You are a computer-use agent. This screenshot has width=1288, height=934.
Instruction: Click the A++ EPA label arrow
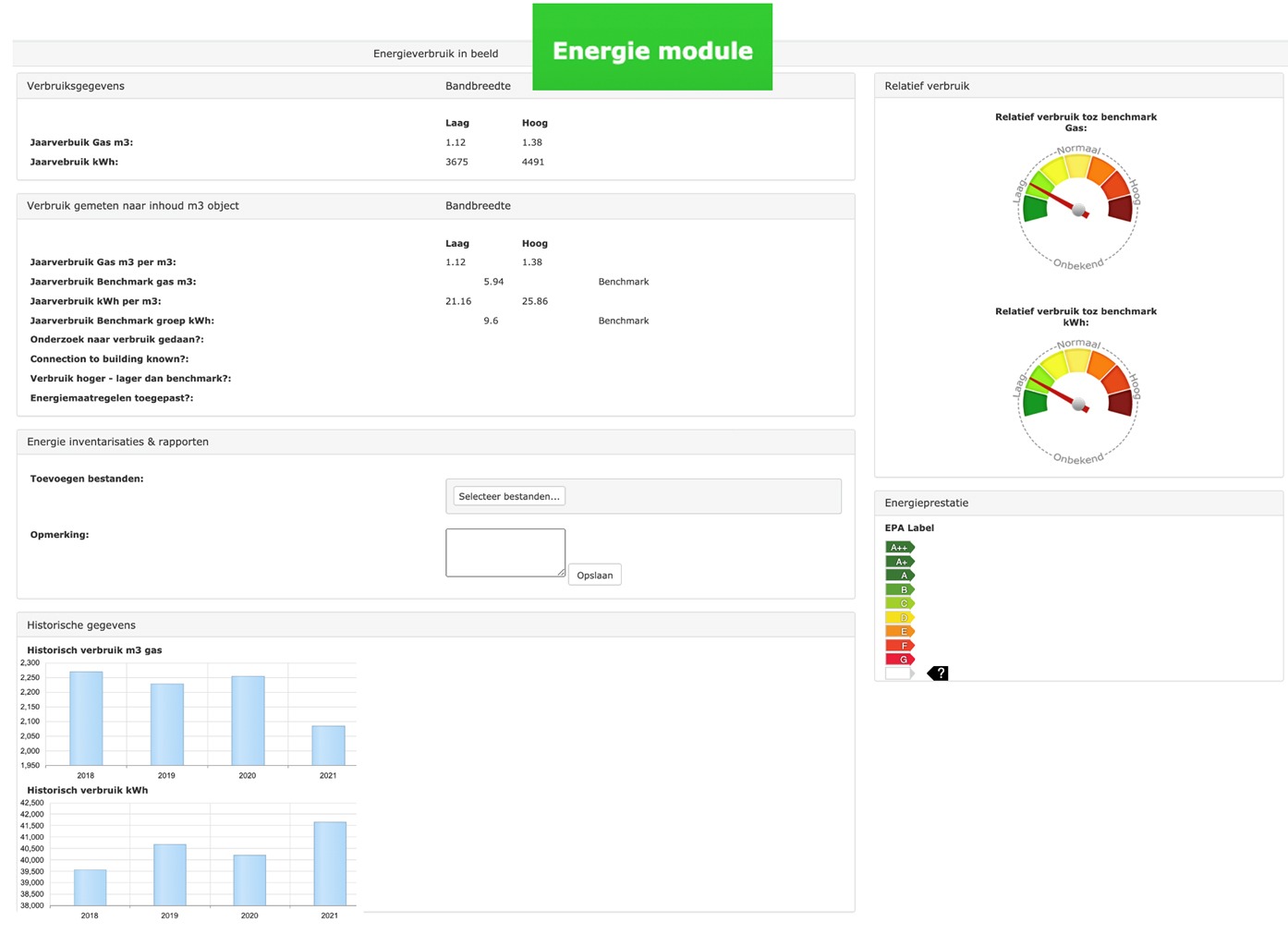899,548
